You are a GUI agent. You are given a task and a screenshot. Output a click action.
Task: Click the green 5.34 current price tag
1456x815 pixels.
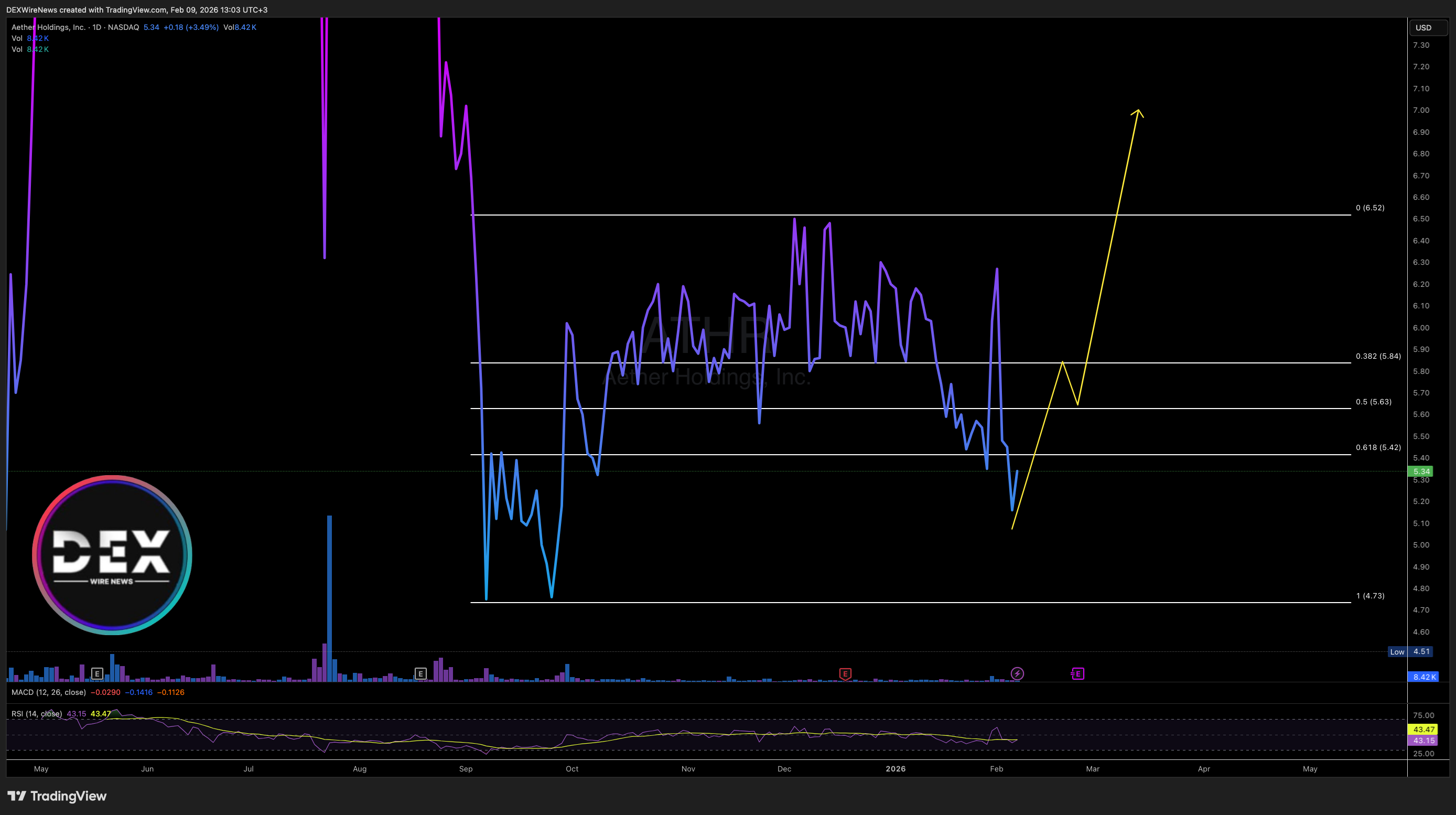click(1421, 471)
